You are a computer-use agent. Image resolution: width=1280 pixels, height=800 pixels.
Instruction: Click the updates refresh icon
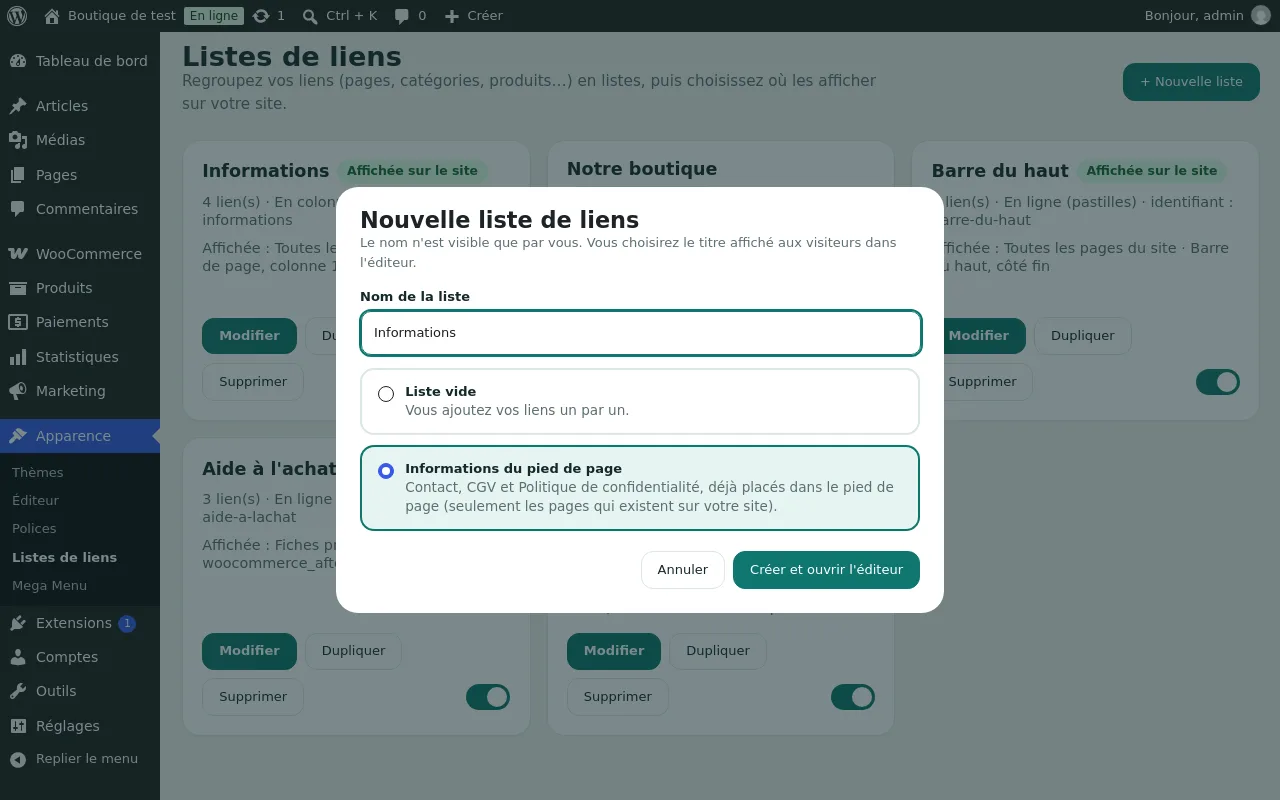(261, 16)
